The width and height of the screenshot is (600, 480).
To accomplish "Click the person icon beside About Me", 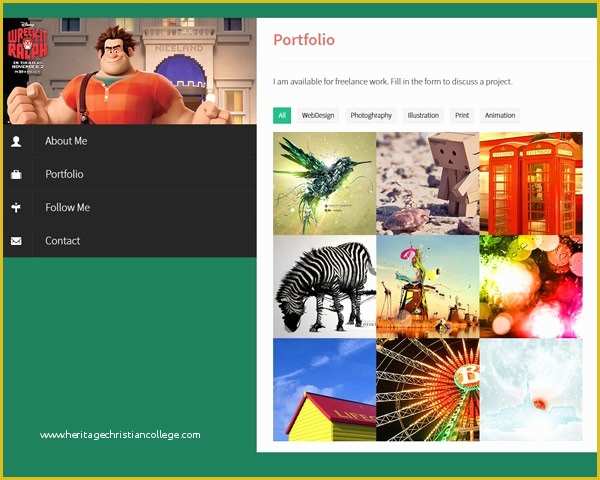I will 16,141.
